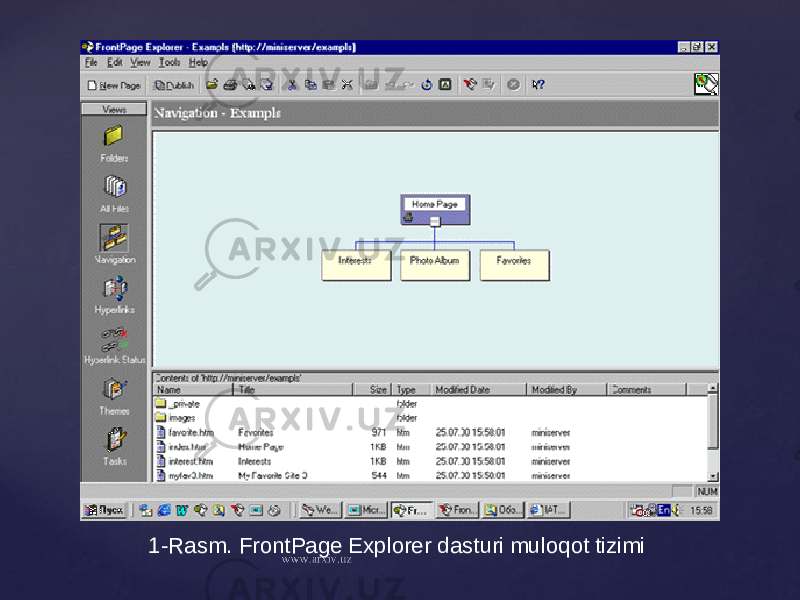Sort by Title column header
This screenshot has width=800, height=600.
(x=293, y=390)
